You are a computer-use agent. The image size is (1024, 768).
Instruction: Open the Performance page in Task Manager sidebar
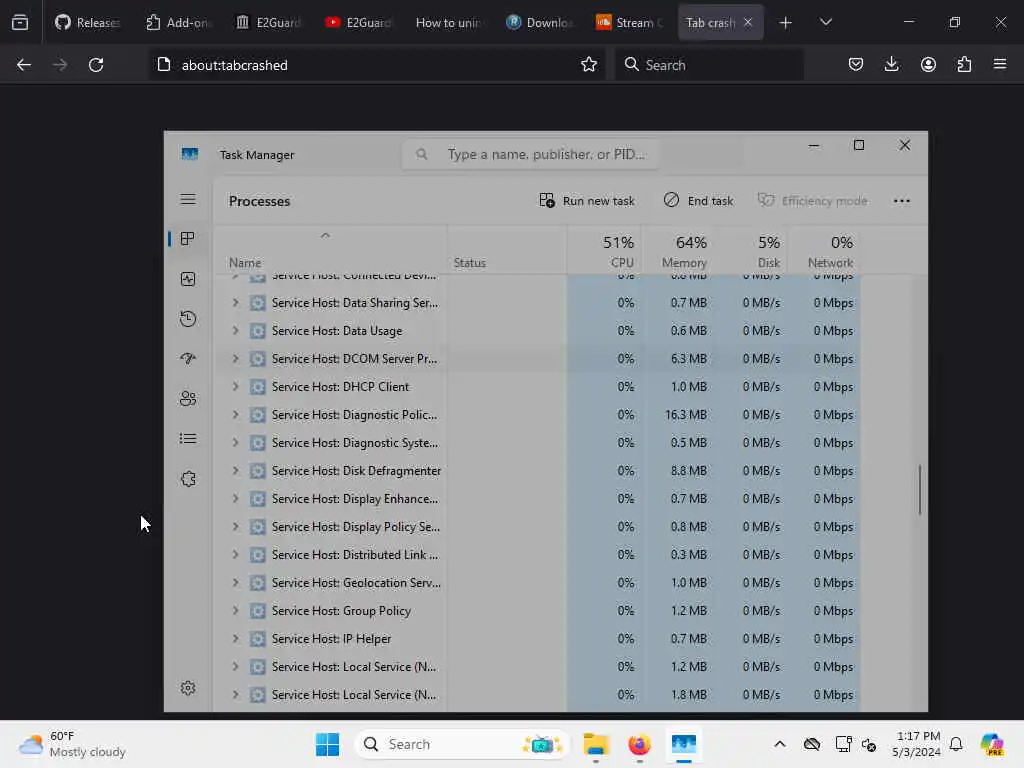click(x=188, y=280)
